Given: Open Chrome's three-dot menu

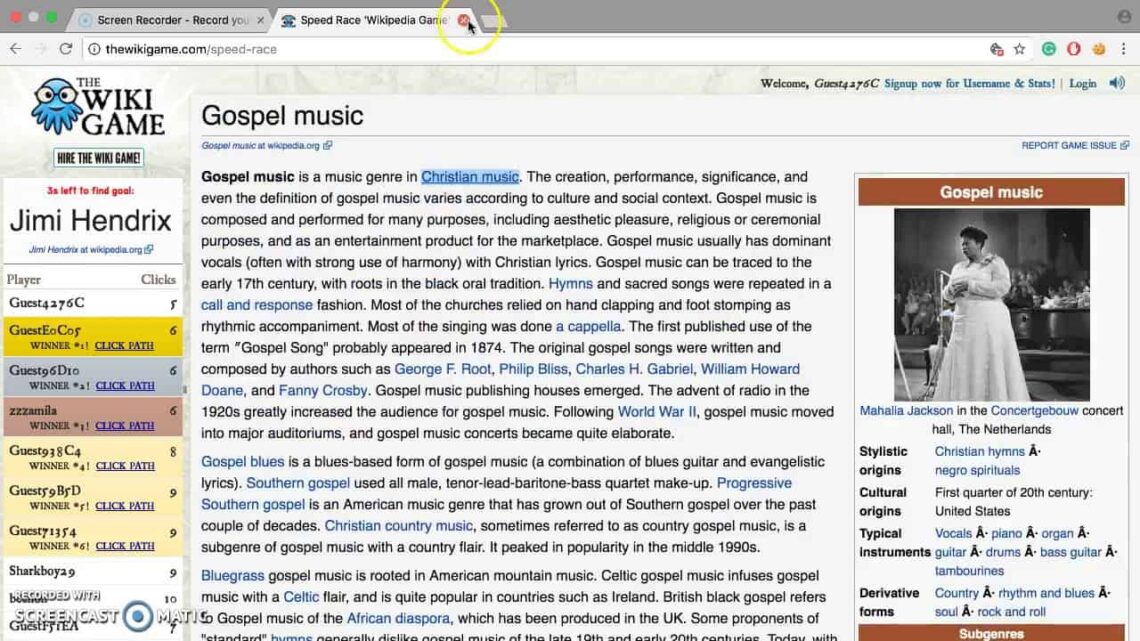Looking at the screenshot, I should tap(1124, 49).
